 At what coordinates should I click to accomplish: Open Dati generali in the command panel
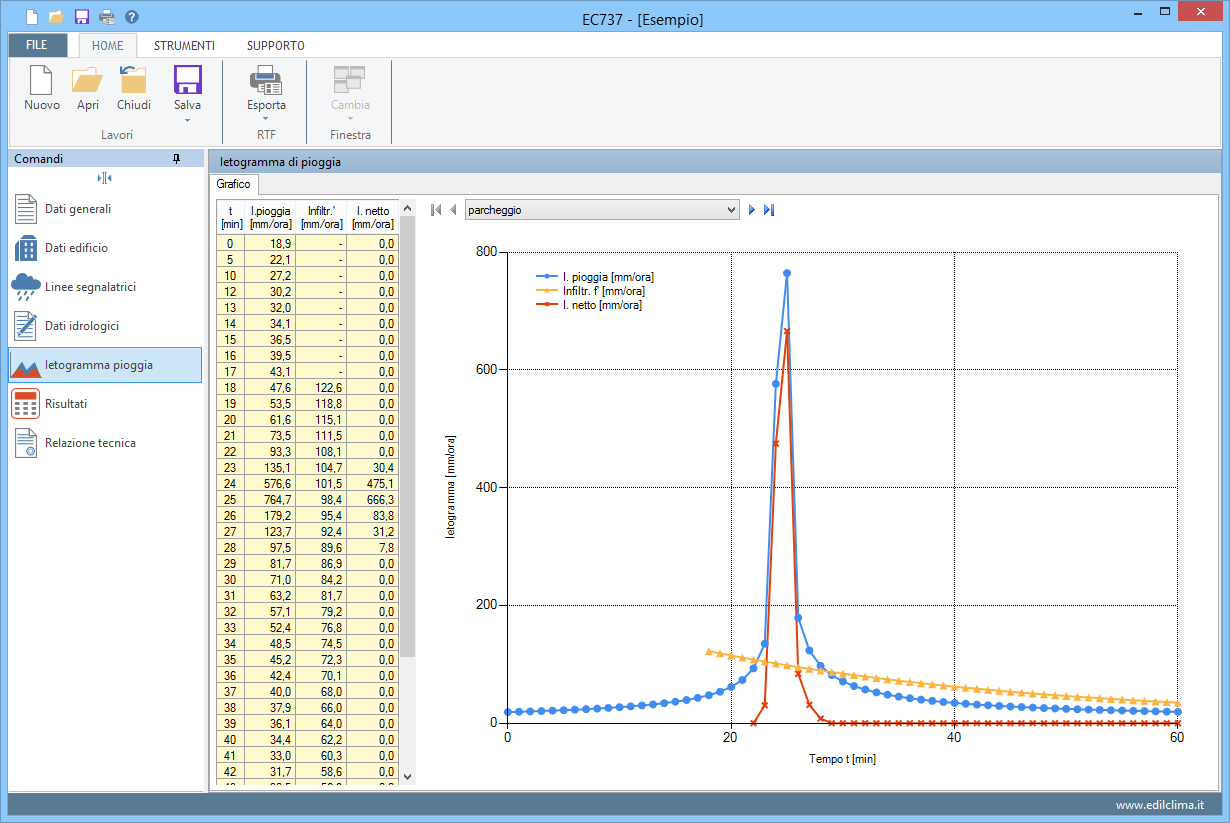point(78,209)
